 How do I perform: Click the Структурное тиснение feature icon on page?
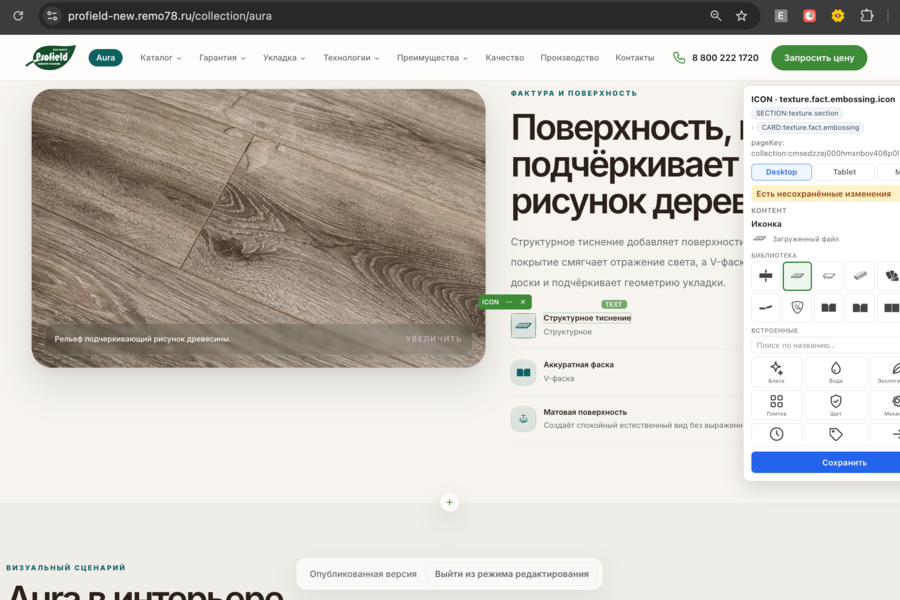click(523, 326)
